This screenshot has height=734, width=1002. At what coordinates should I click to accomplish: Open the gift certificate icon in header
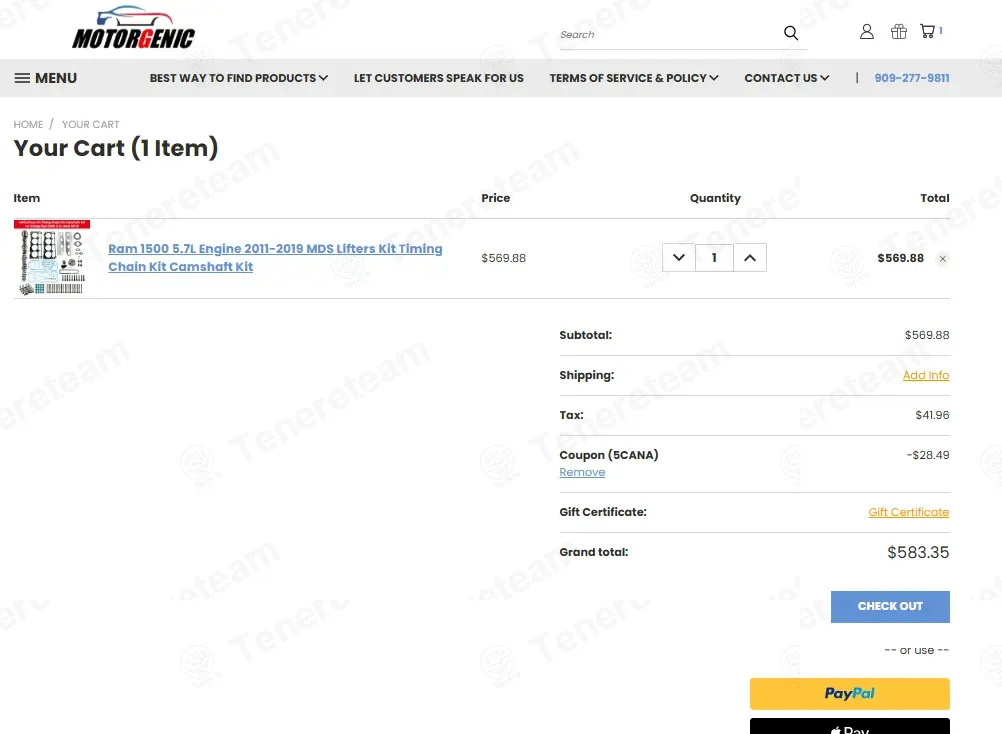tap(898, 31)
